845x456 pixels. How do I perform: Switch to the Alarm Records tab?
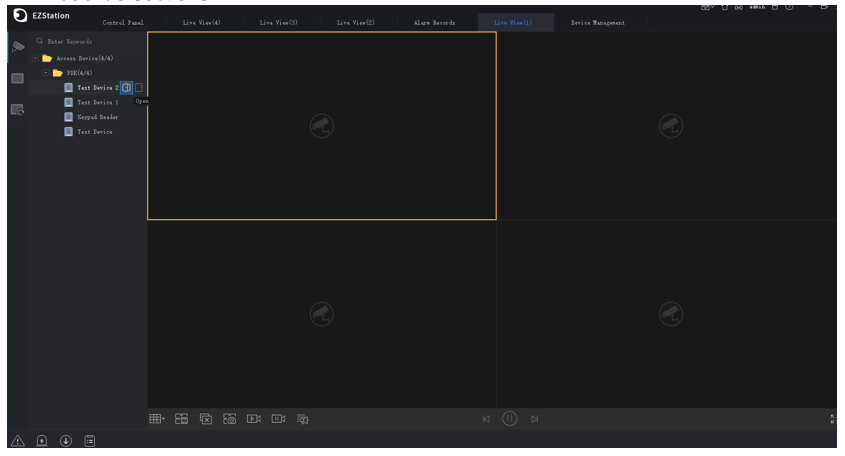[434, 23]
